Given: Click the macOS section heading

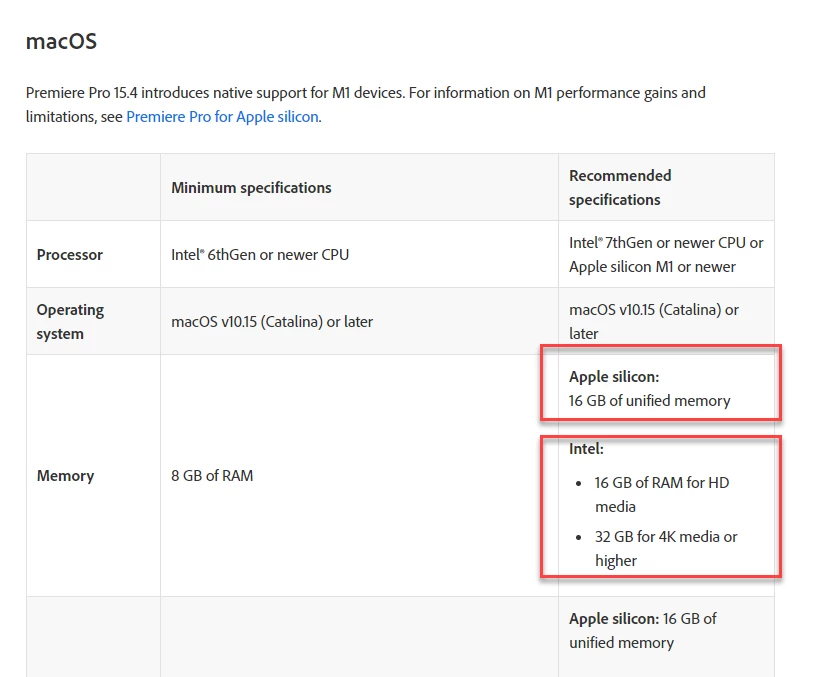Looking at the screenshot, I should coord(61,42).
